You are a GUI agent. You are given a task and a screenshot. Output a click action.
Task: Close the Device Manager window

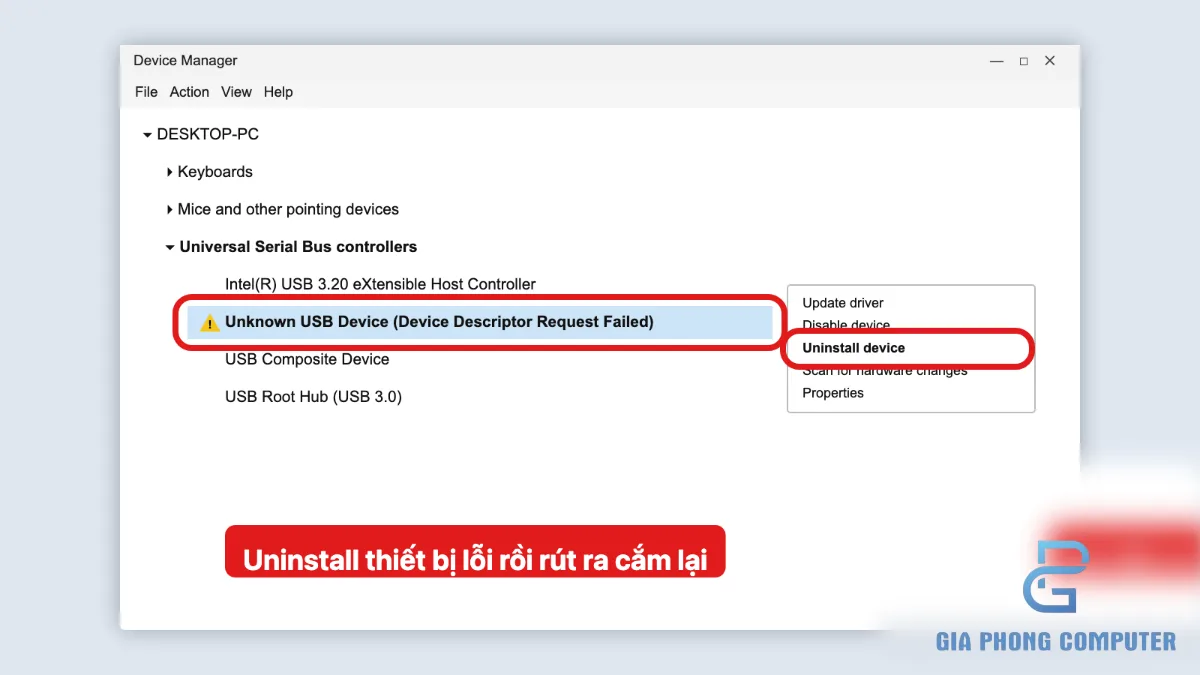tap(1050, 61)
